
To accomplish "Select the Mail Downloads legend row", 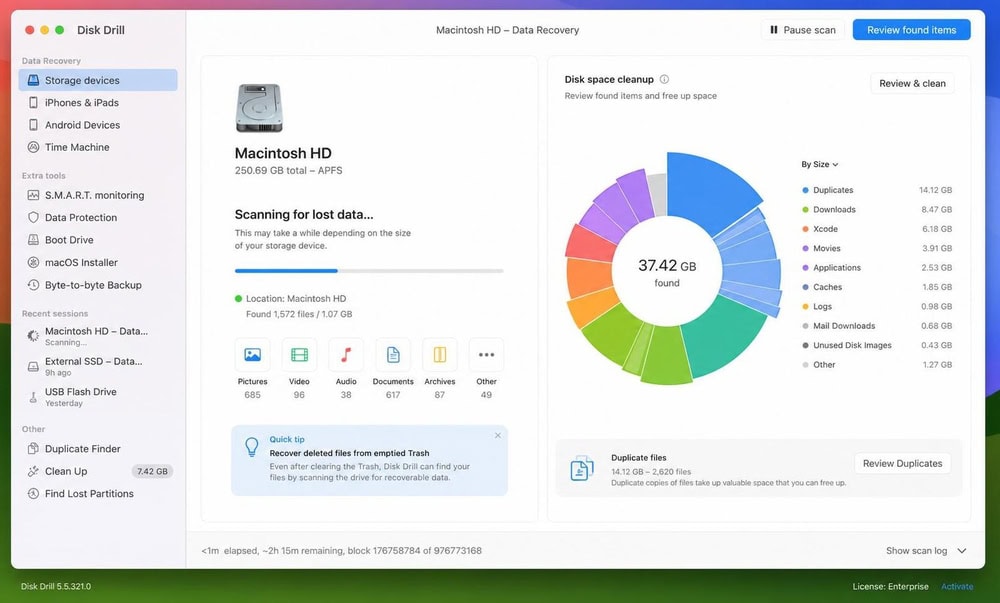I will point(876,326).
